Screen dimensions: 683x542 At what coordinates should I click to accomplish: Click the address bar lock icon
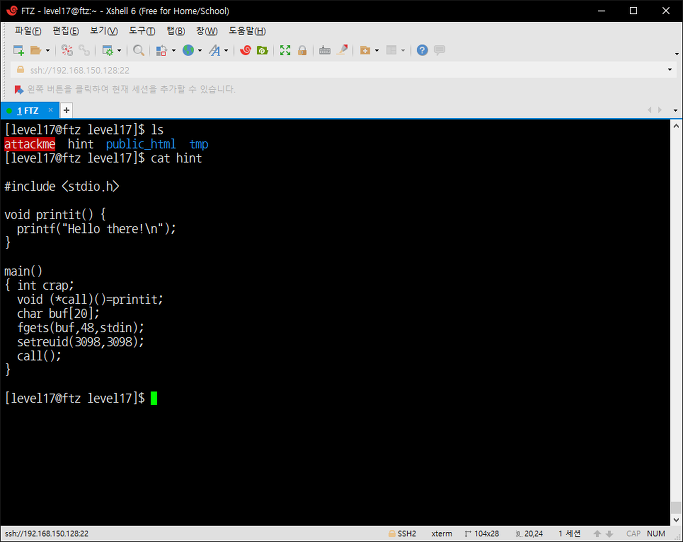[20, 70]
